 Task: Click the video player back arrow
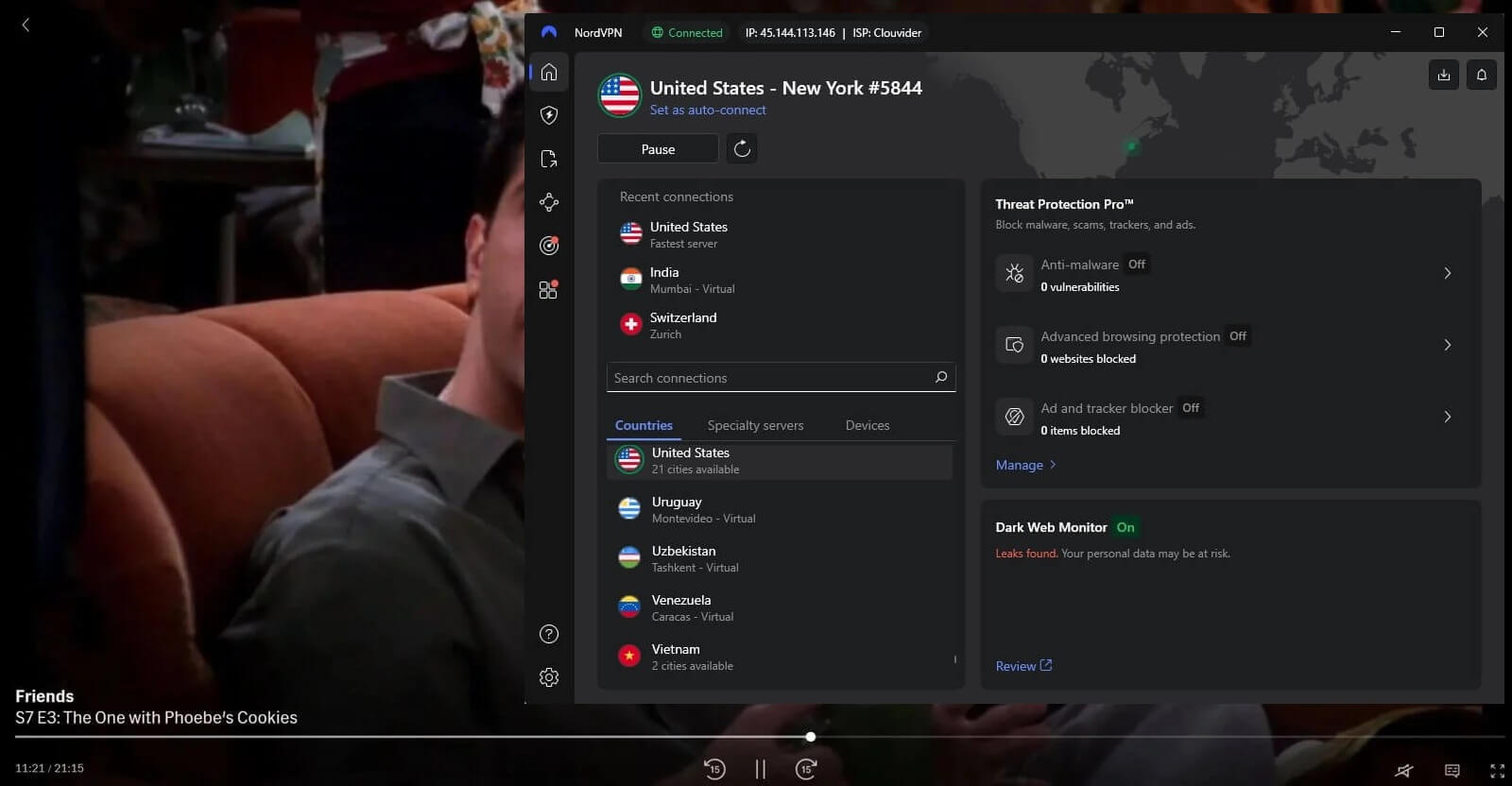pyautogui.click(x=26, y=26)
